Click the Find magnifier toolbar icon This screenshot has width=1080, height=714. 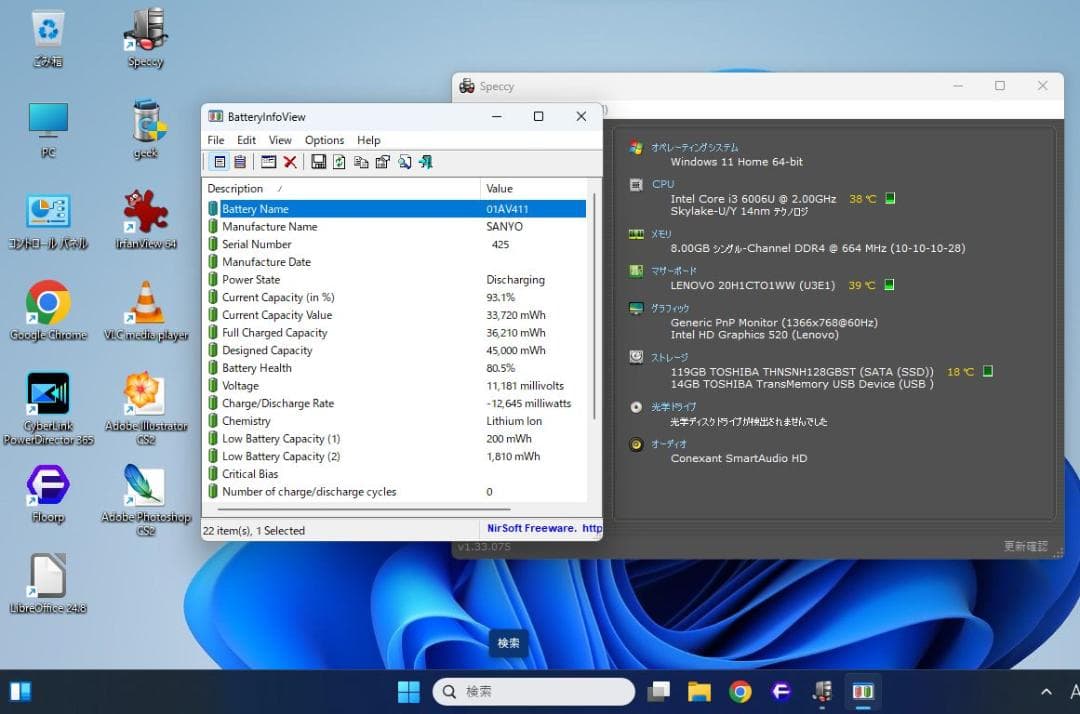404,162
